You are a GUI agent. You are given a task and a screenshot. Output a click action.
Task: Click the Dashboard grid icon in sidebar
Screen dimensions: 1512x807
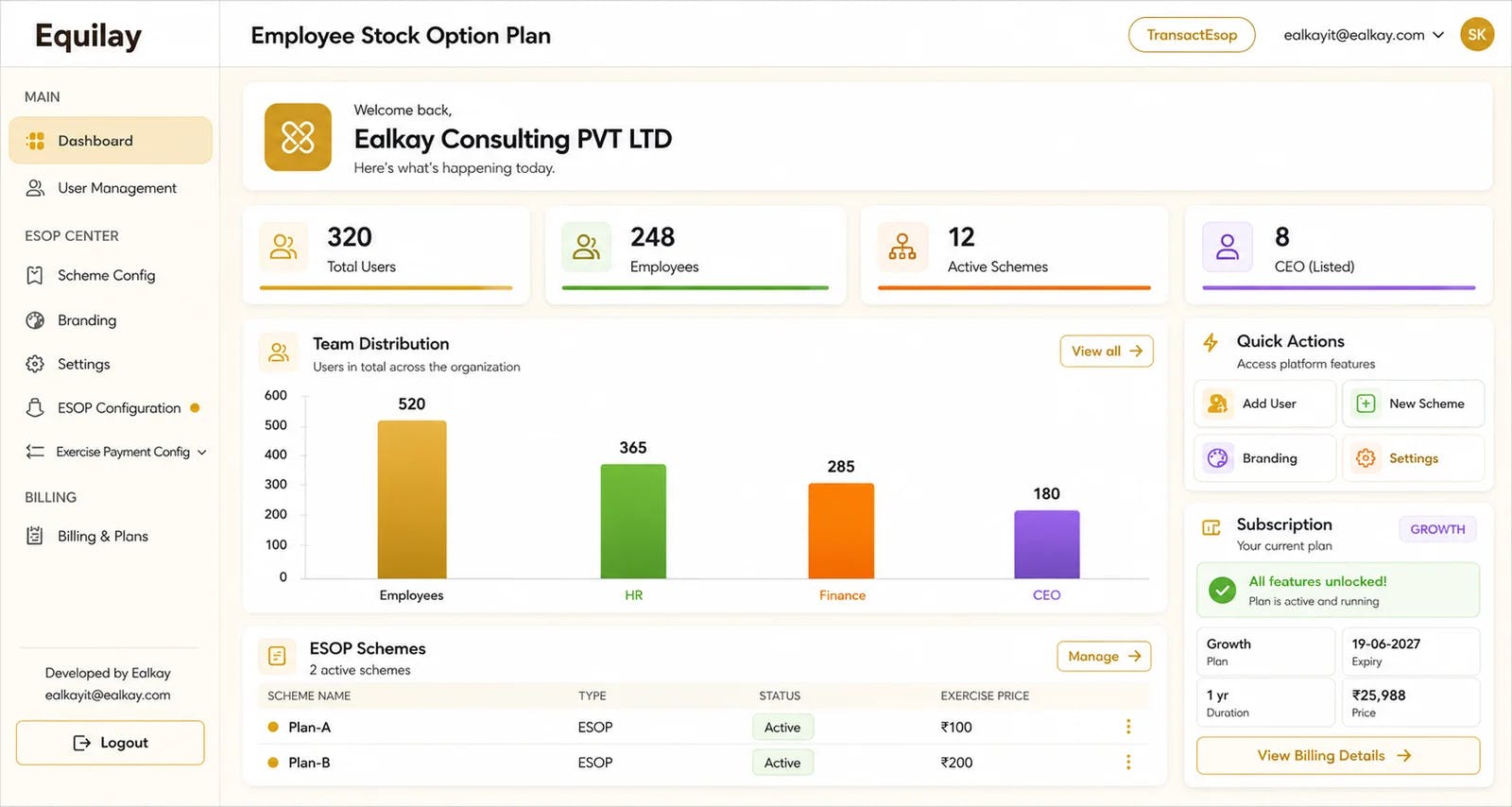point(35,141)
